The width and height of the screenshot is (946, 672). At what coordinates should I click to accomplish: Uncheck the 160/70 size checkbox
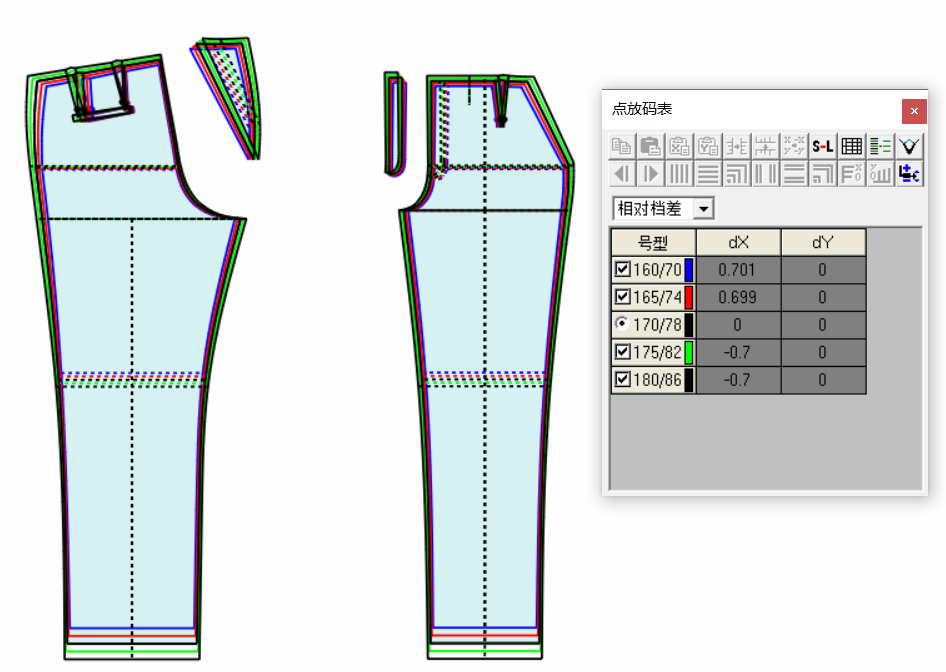(x=622, y=270)
